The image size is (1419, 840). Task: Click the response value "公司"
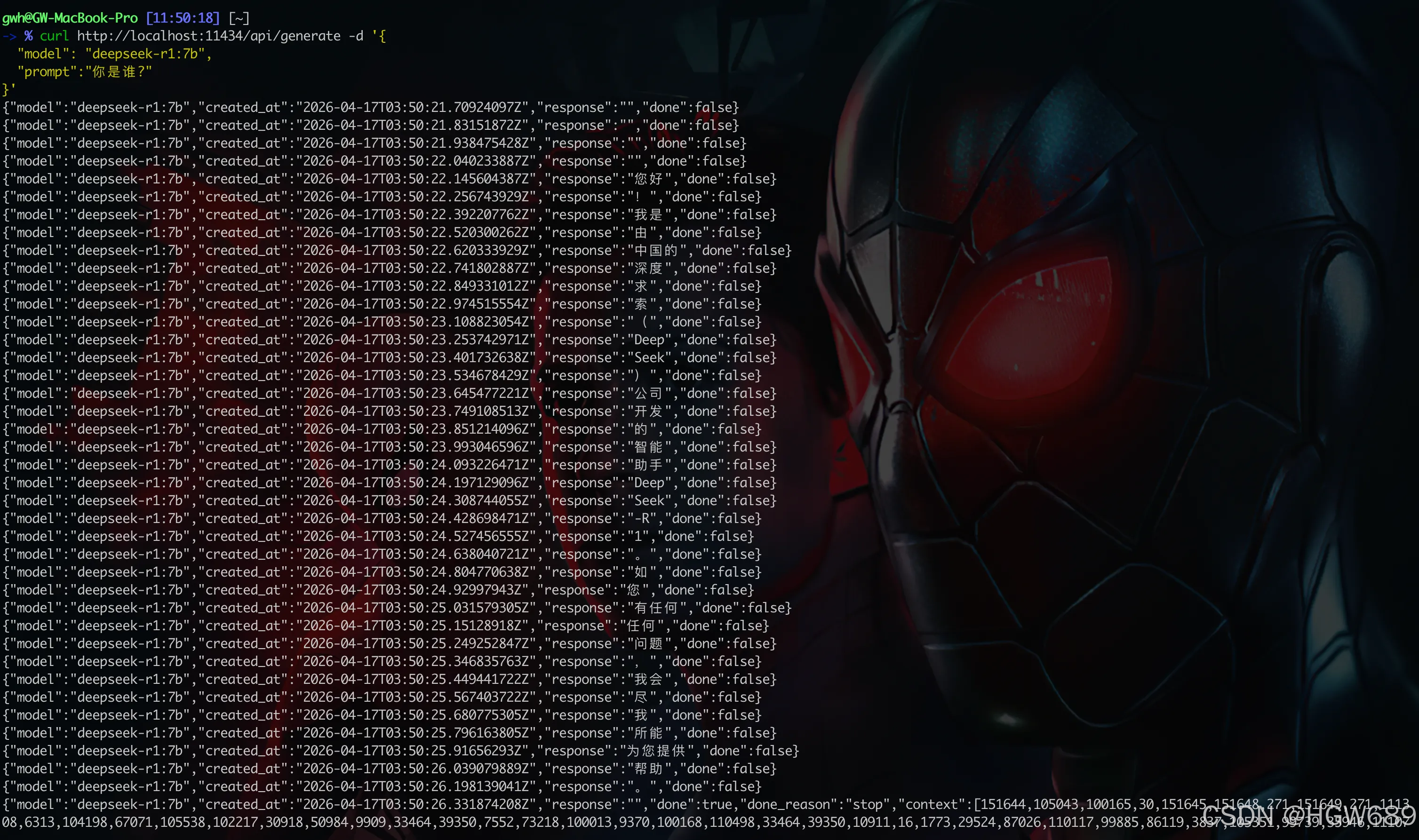click(649, 393)
